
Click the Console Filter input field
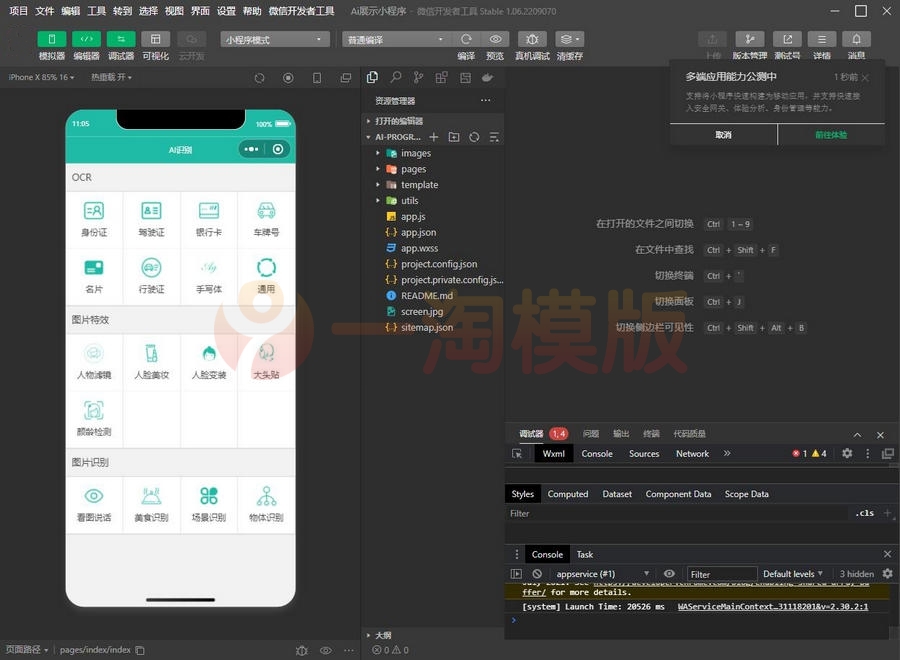[x=722, y=574]
